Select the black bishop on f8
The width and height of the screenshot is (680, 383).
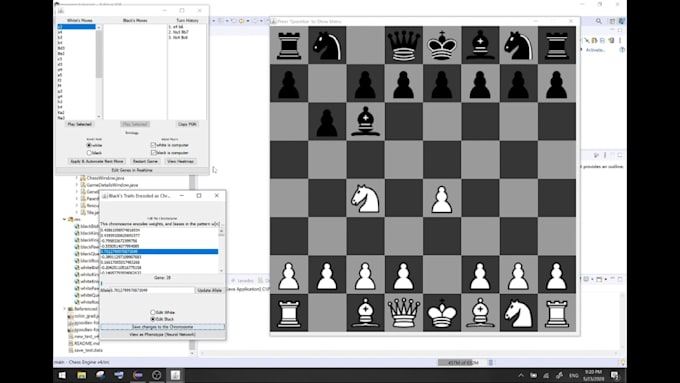click(x=480, y=45)
